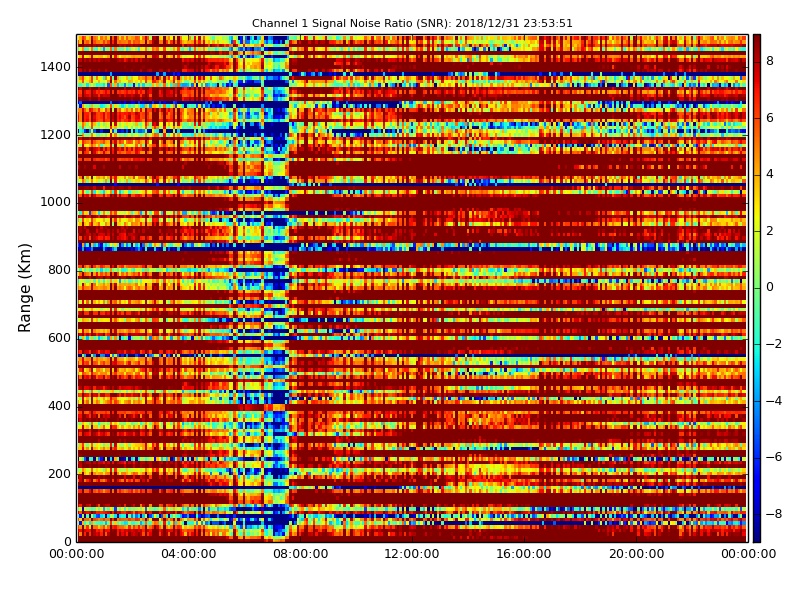The image size is (800, 600).
Task: Click the colorbar label −2
Action: [774, 344]
